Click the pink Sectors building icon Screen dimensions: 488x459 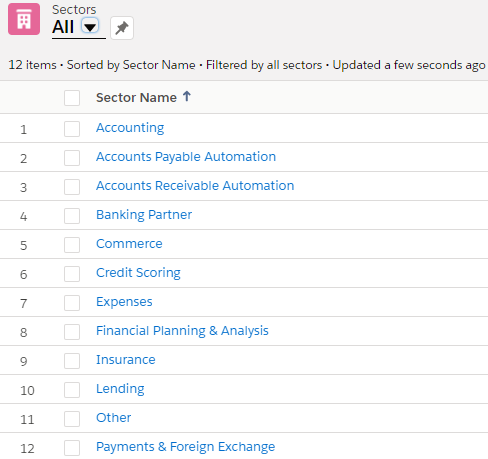pos(24,19)
